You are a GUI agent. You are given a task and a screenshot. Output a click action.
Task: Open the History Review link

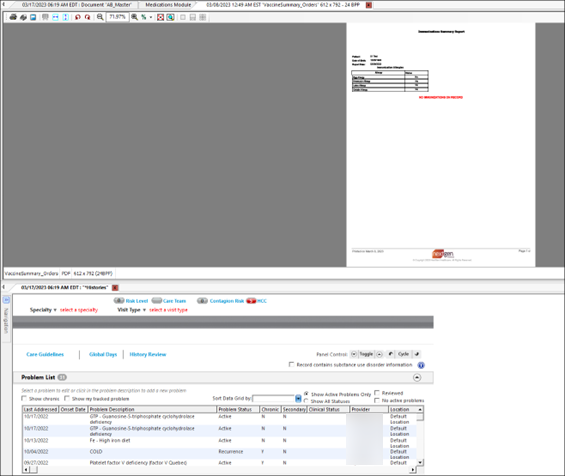click(148, 355)
